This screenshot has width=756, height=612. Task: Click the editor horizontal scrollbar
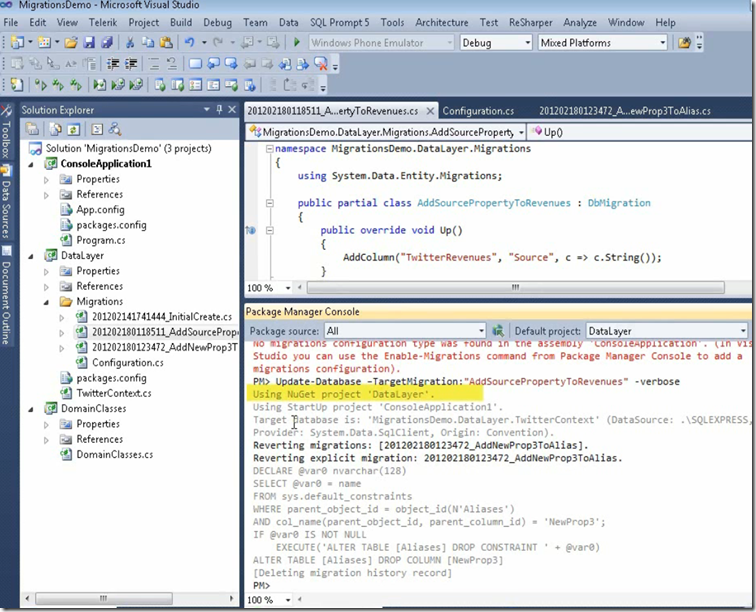[x=515, y=288]
